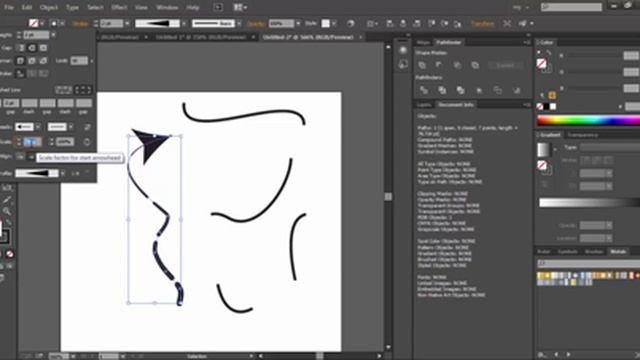Image resolution: width=640 pixels, height=360 pixels.
Task: Pick a color from the spectrum bar
Action: point(588,120)
